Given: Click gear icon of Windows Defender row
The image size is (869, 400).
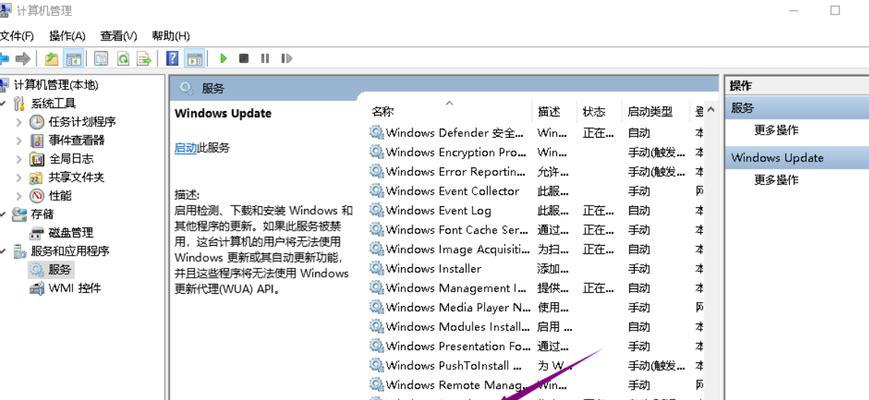Looking at the screenshot, I should pos(376,133).
